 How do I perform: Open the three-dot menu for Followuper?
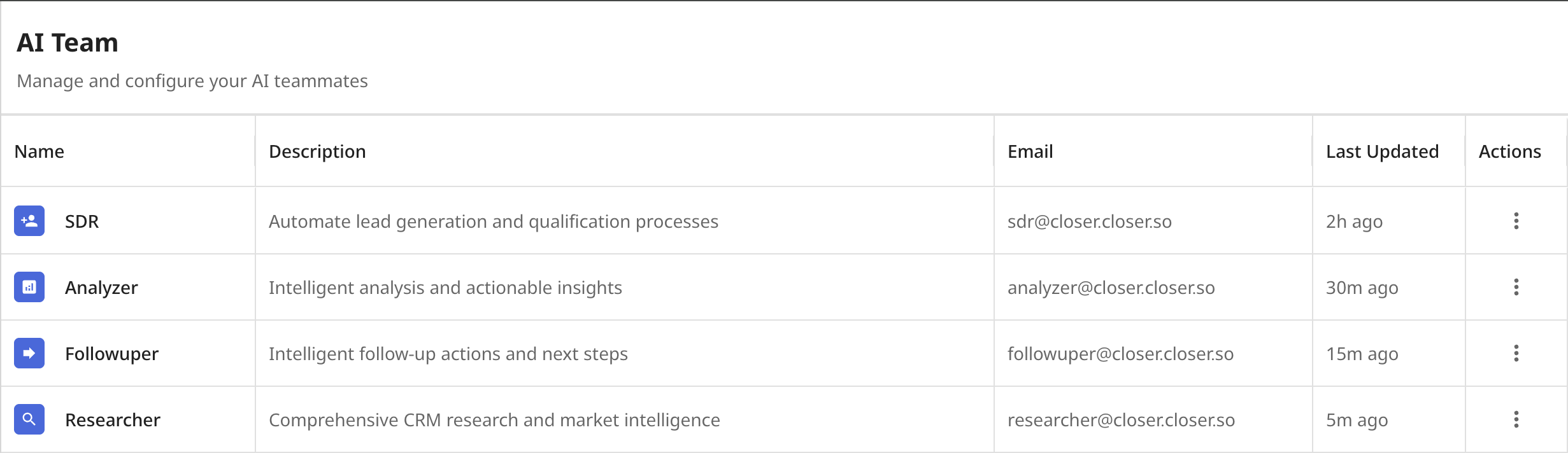tap(1516, 353)
